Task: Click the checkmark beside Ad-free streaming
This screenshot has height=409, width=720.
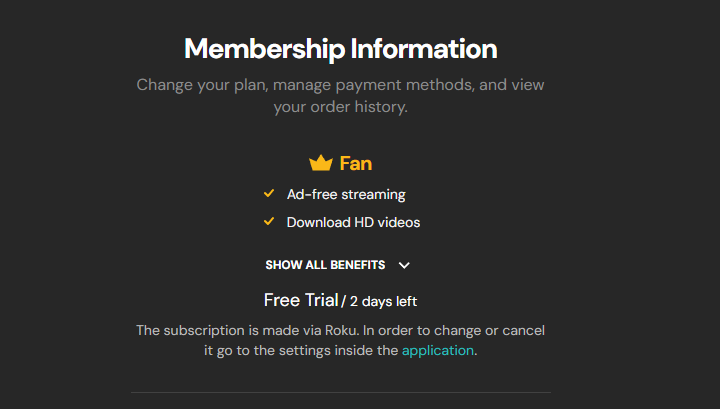Action: click(269, 194)
